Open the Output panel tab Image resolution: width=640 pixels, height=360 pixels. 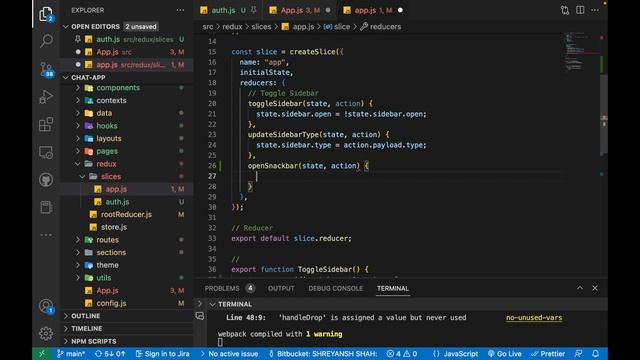click(281, 288)
